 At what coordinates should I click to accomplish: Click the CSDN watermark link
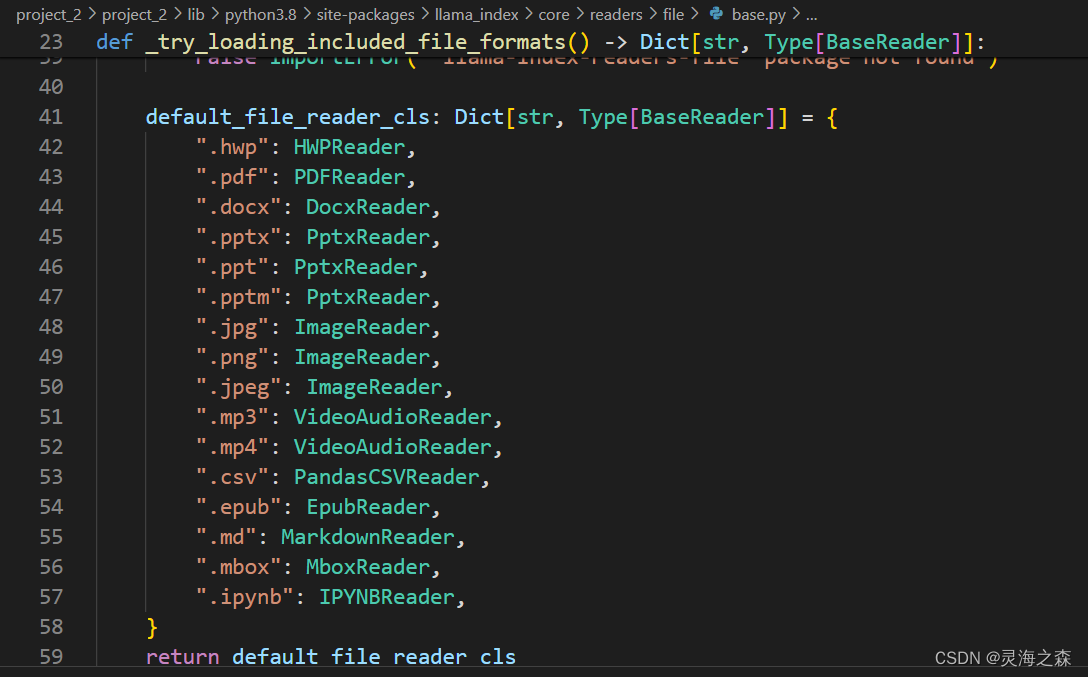1002,658
